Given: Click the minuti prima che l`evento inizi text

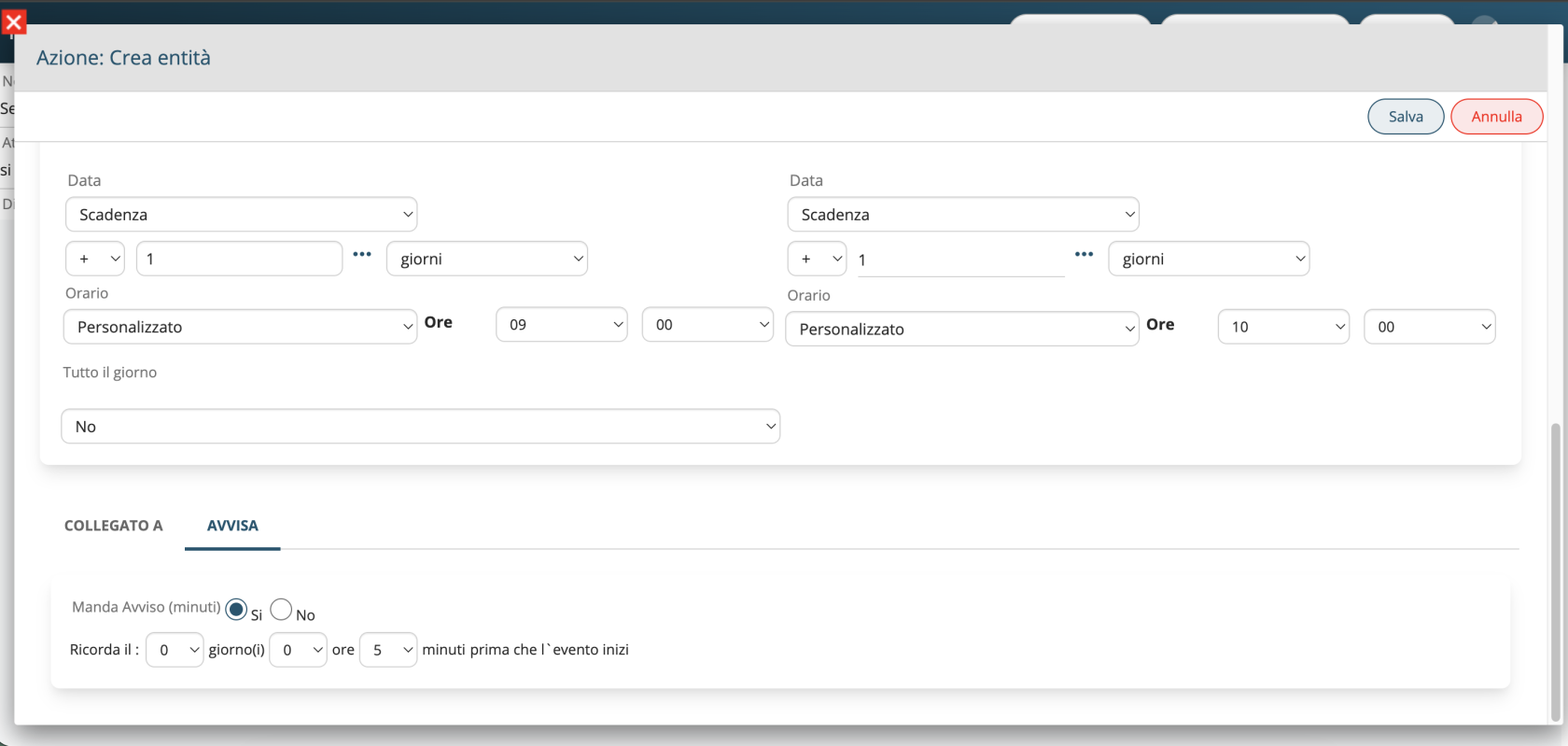Looking at the screenshot, I should [525, 650].
